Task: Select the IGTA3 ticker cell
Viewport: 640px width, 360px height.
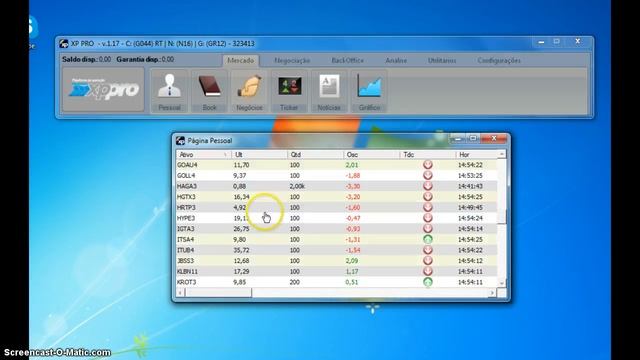Action: [186, 229]
